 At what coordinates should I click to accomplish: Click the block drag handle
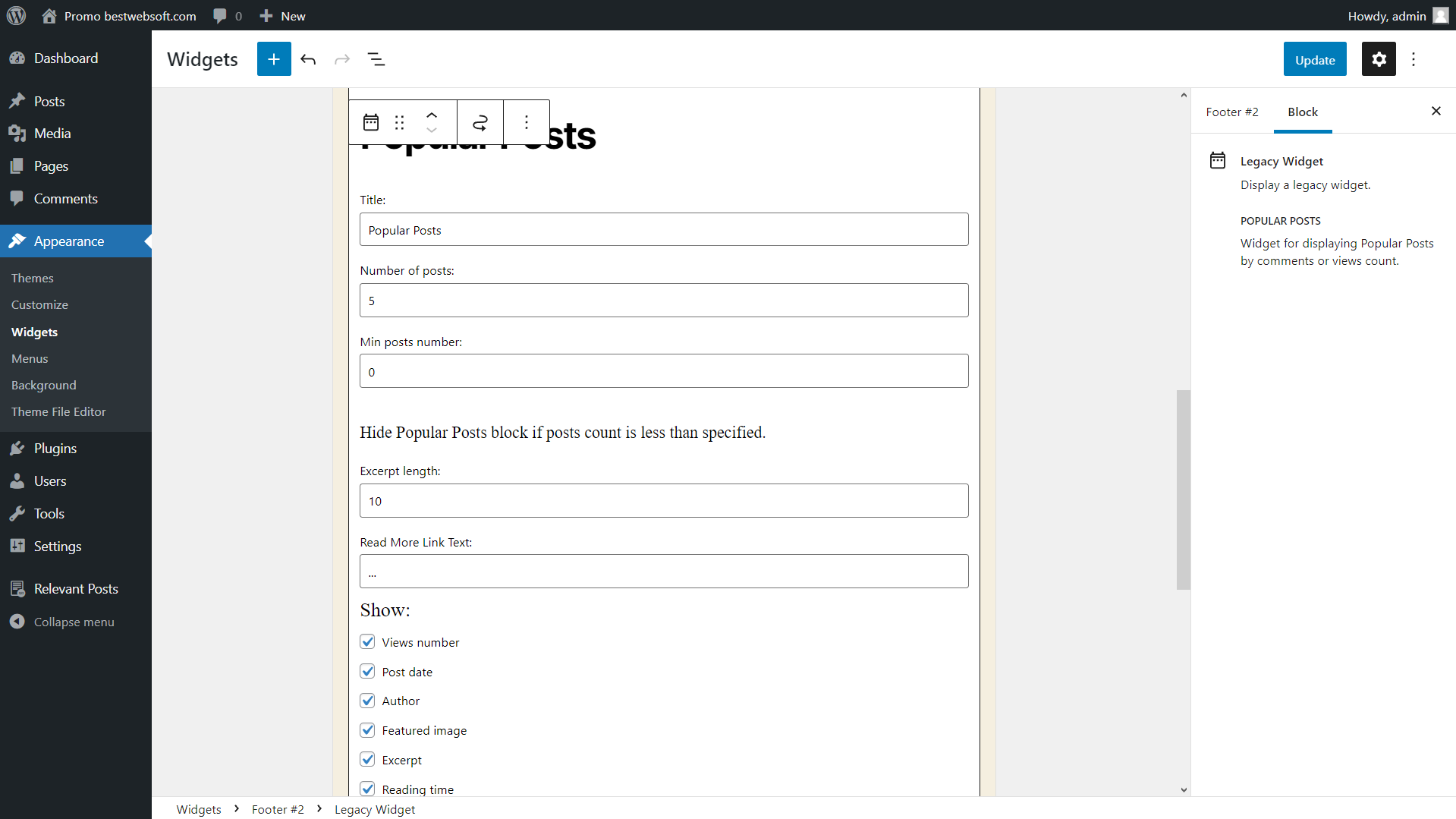[x=400, y=122]
